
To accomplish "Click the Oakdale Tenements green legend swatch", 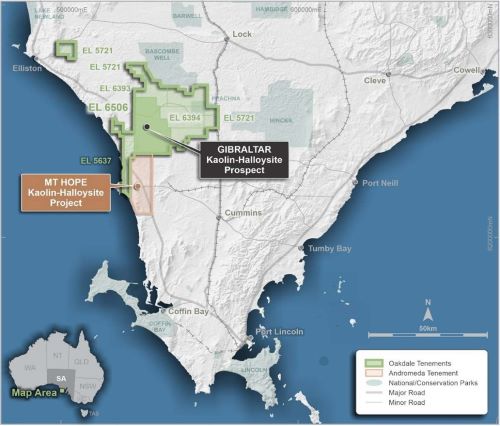I will point(374,363).
